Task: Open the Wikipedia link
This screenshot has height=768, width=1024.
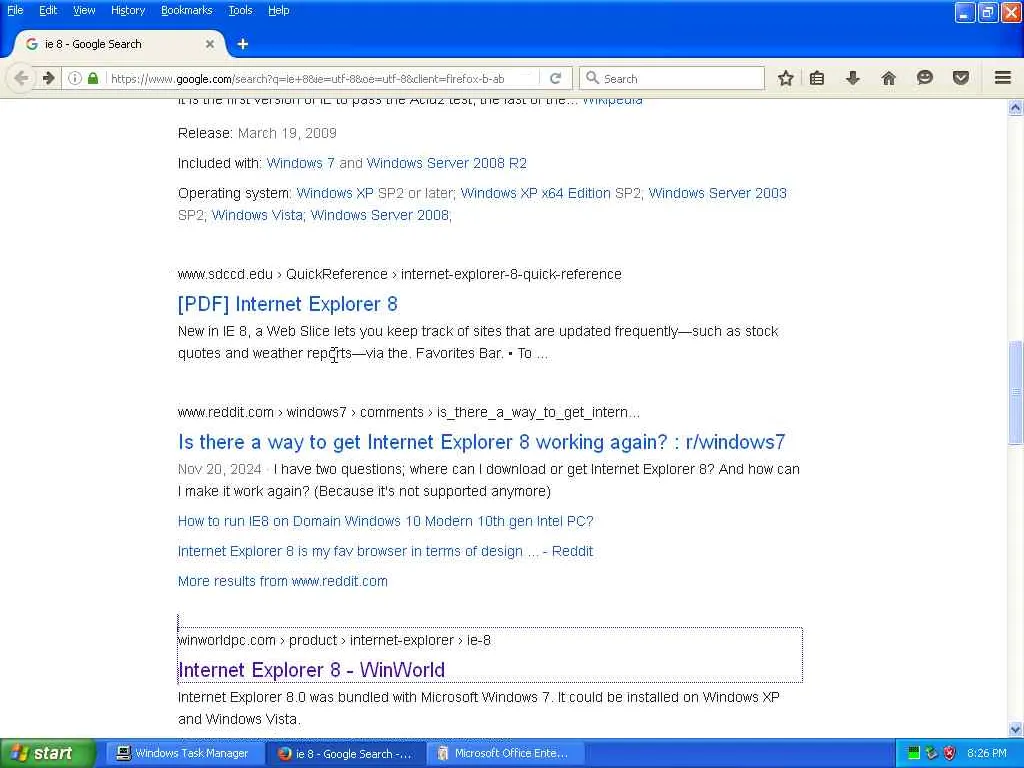Action: (x=612, y=101)
